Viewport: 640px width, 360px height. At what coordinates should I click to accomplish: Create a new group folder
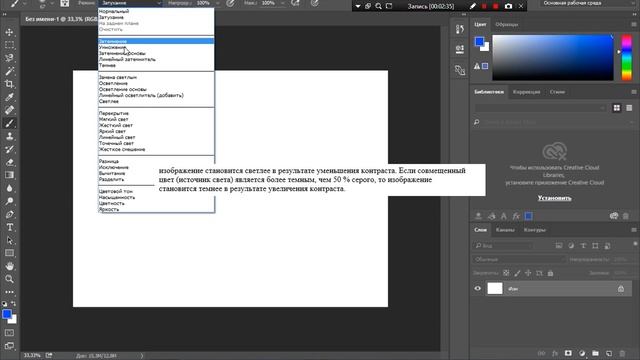595,353
